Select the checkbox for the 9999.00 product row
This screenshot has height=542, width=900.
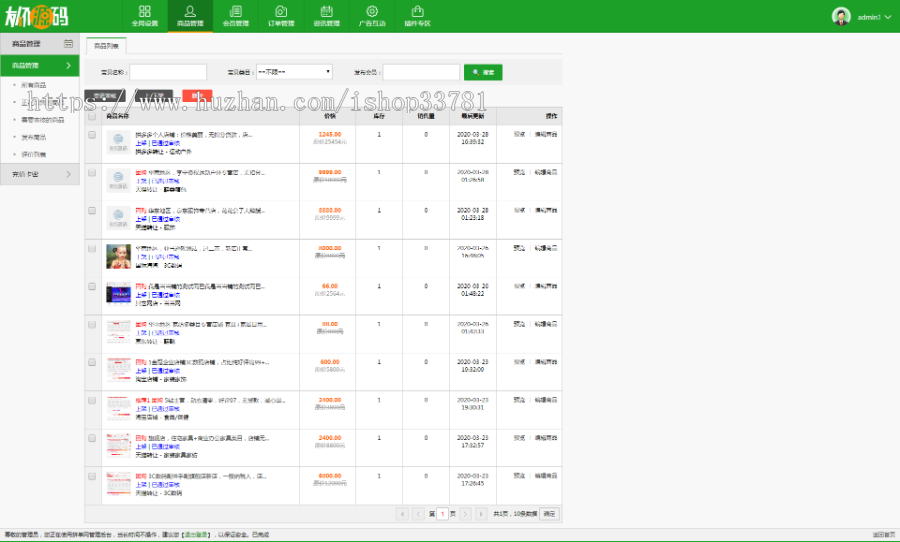point(92,173)
